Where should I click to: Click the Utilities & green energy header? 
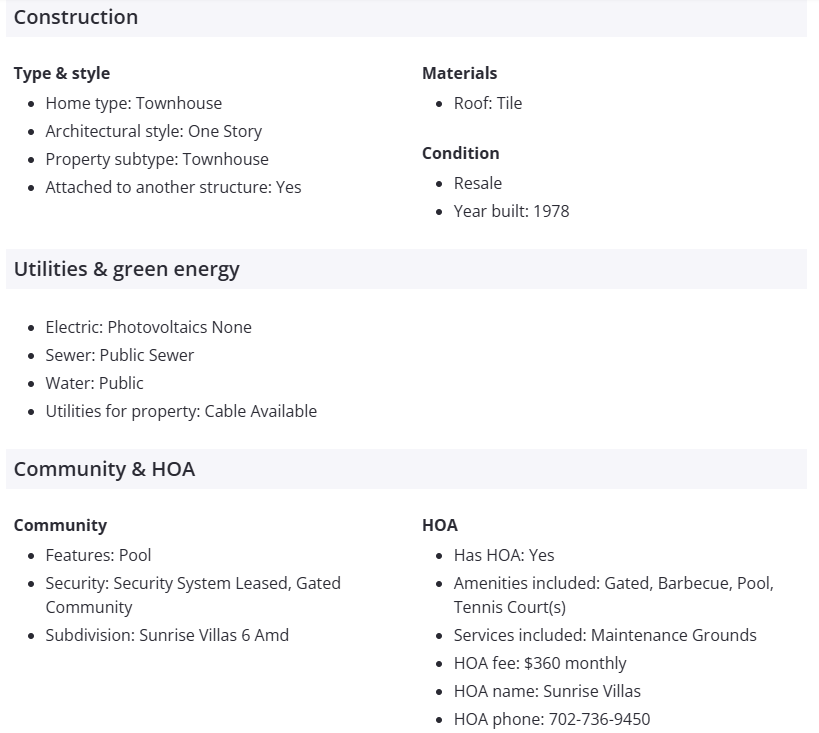pos(127,269)
